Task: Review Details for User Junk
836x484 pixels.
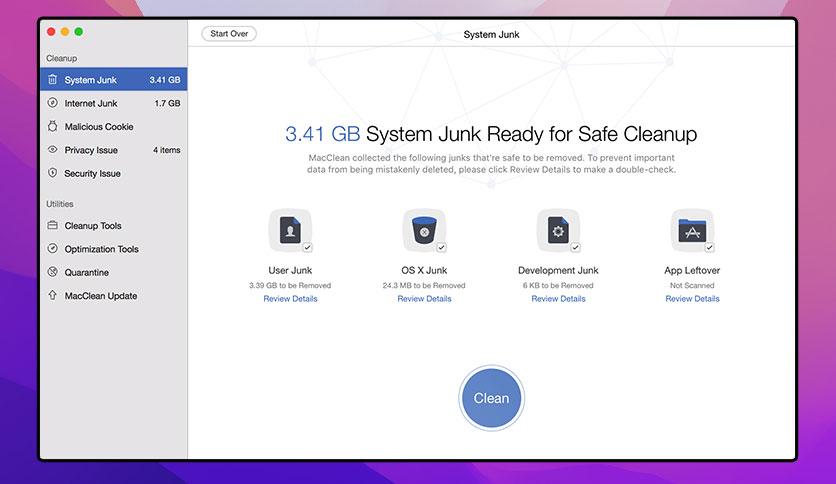Action: [290, 299]
